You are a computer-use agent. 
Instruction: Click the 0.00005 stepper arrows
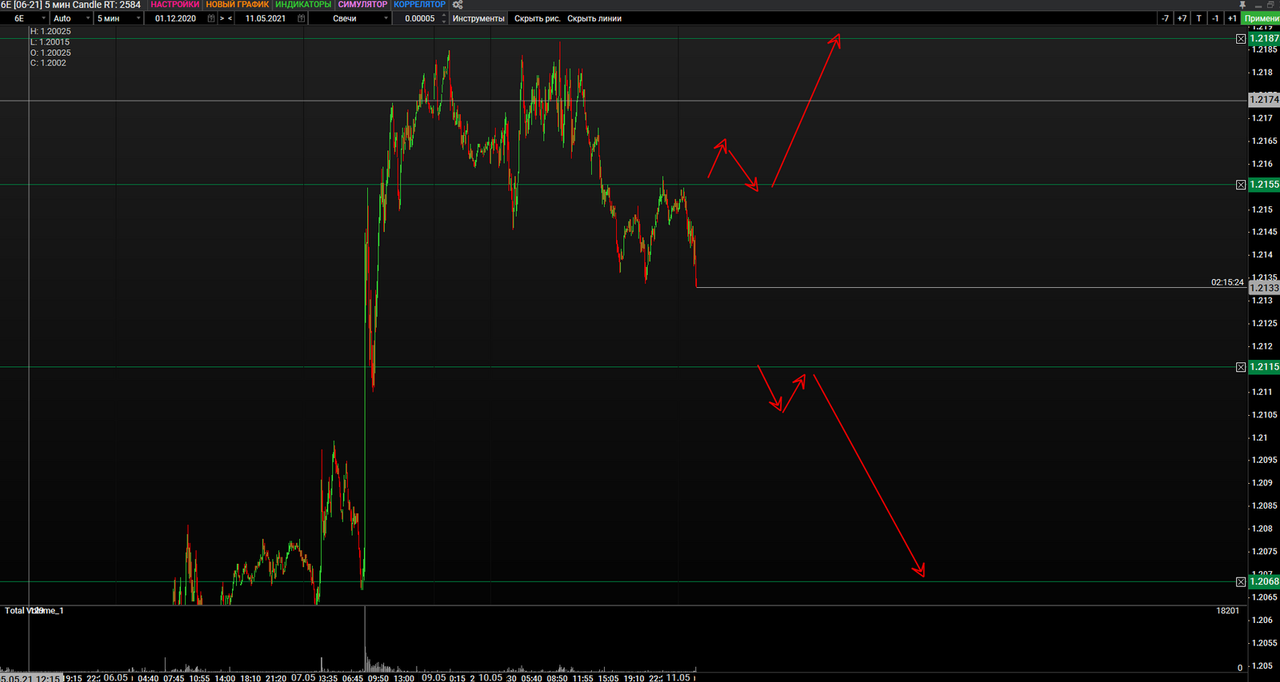[443, 18]
